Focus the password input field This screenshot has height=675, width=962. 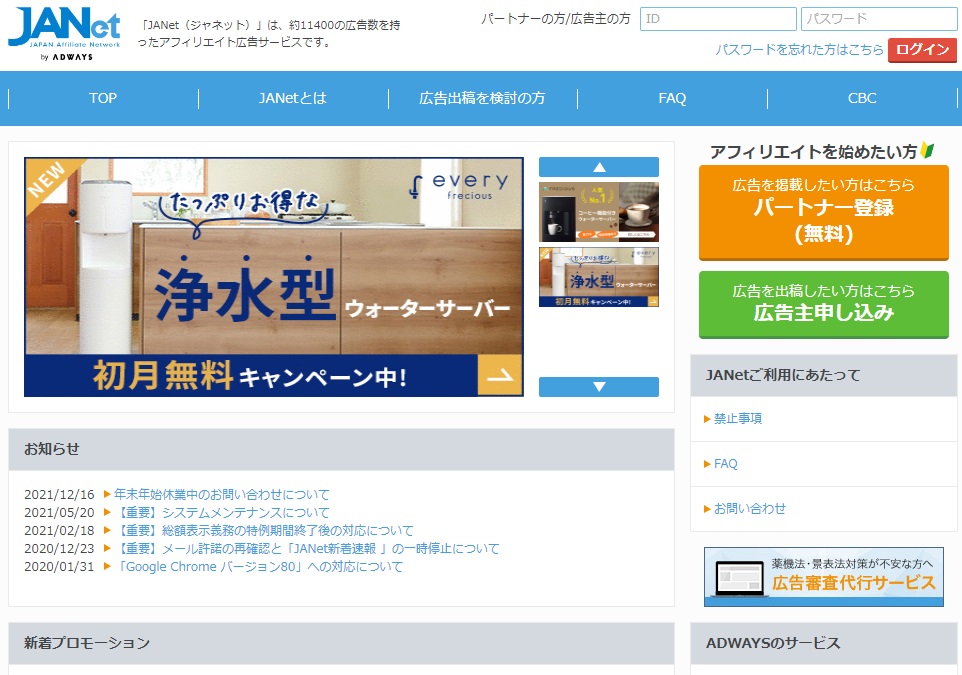[x=879, y=19]
